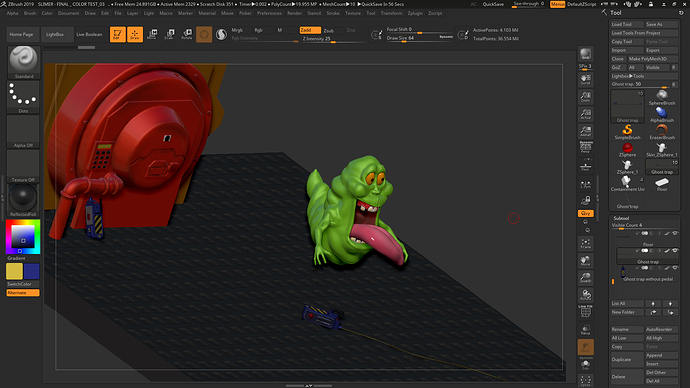The image size is (690, 388).
Task: Click the QuickSave button
Action: point(493,4)
